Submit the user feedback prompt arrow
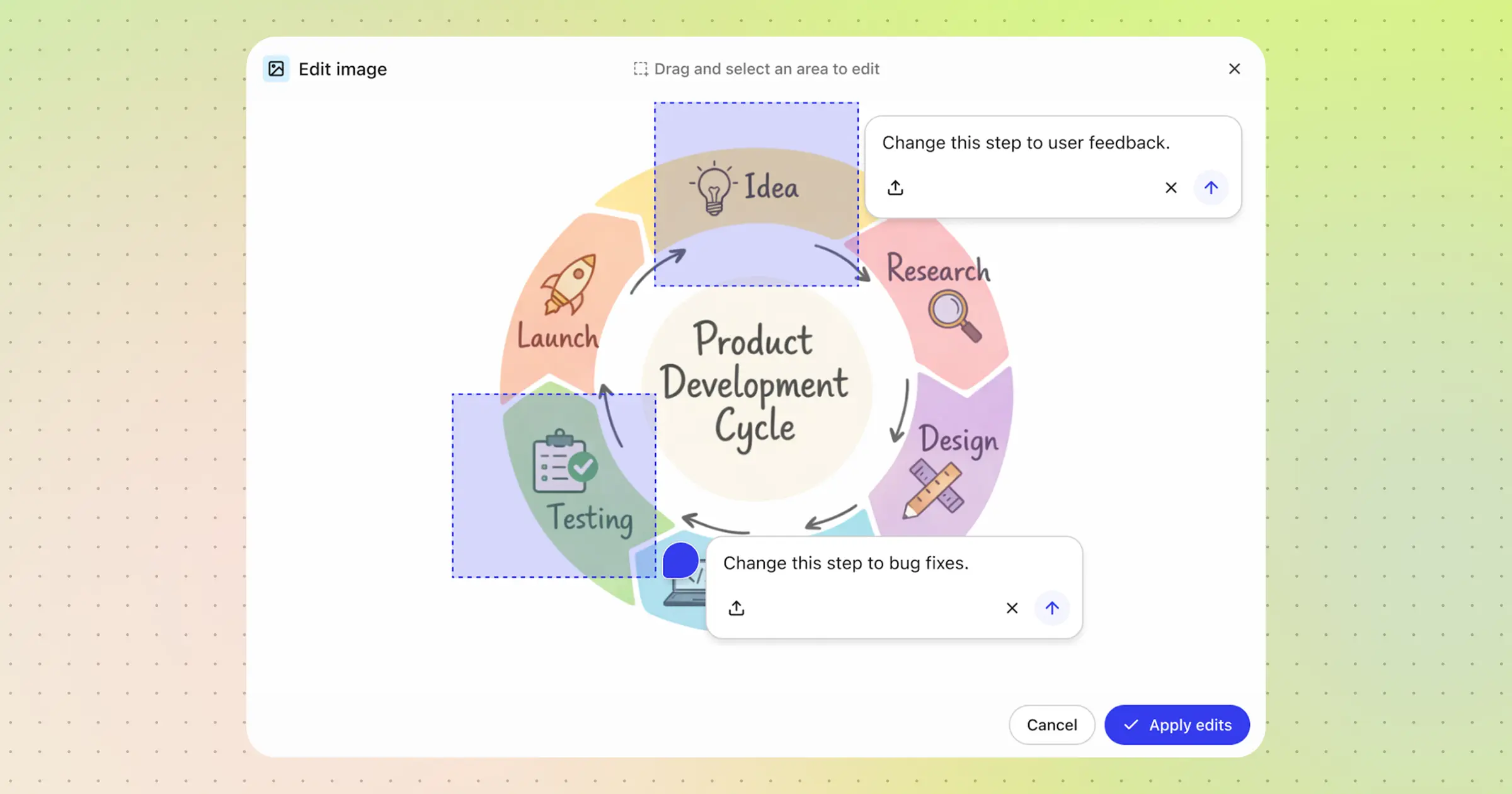 (1211, 188)
